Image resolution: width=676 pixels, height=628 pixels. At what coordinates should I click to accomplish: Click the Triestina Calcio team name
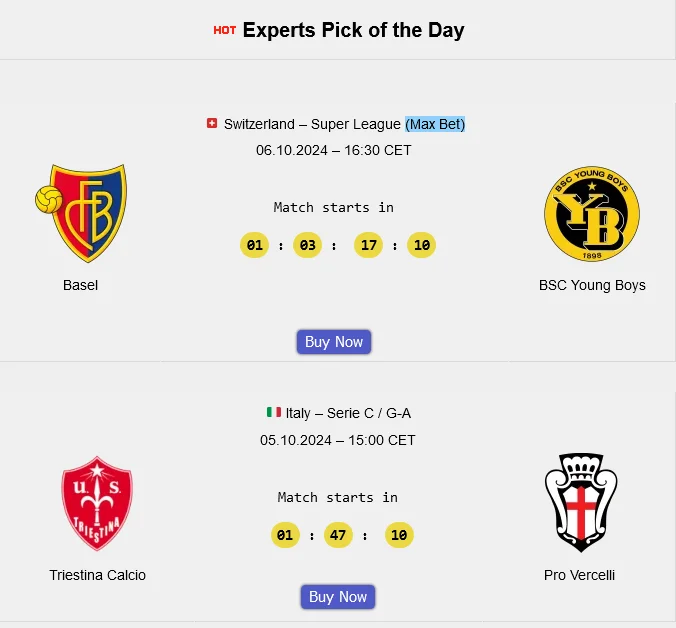click(x=97, y=575)
